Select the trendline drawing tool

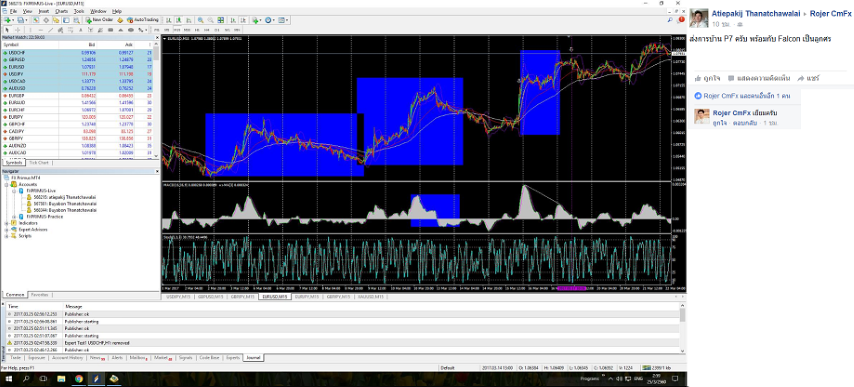coord(51,29)
